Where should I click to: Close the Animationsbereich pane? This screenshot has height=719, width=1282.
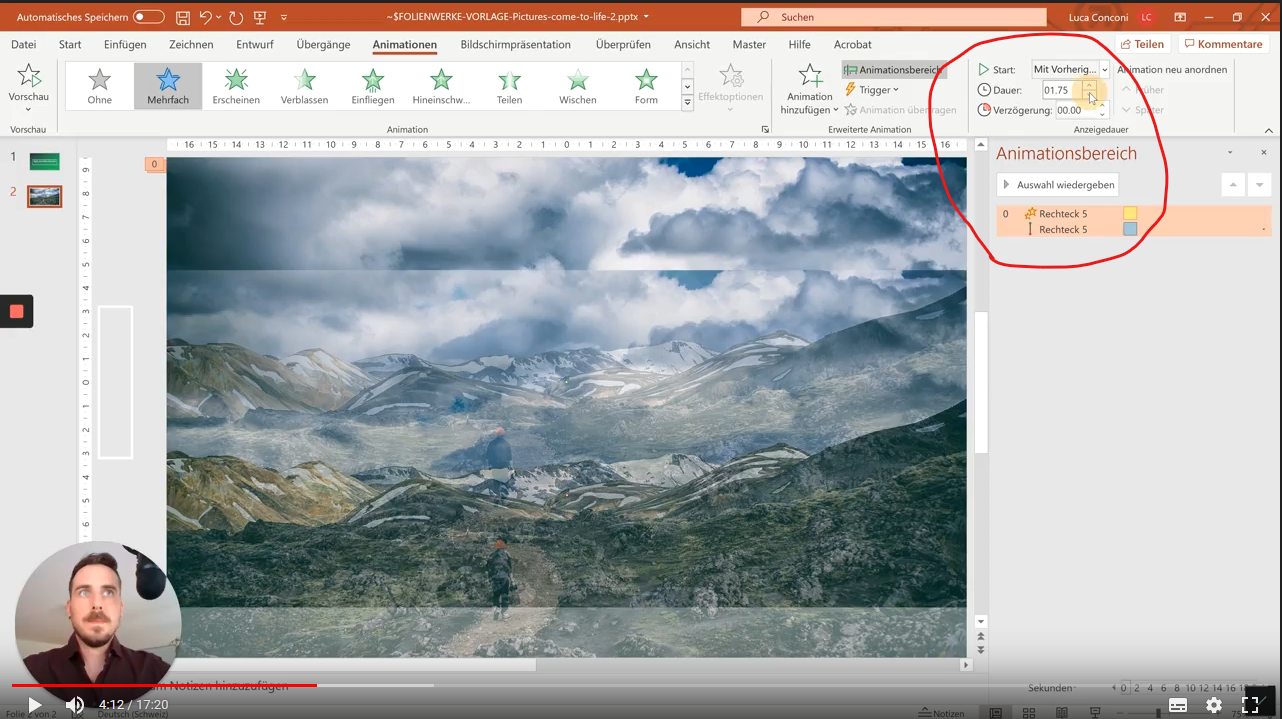pos(1264,153)
